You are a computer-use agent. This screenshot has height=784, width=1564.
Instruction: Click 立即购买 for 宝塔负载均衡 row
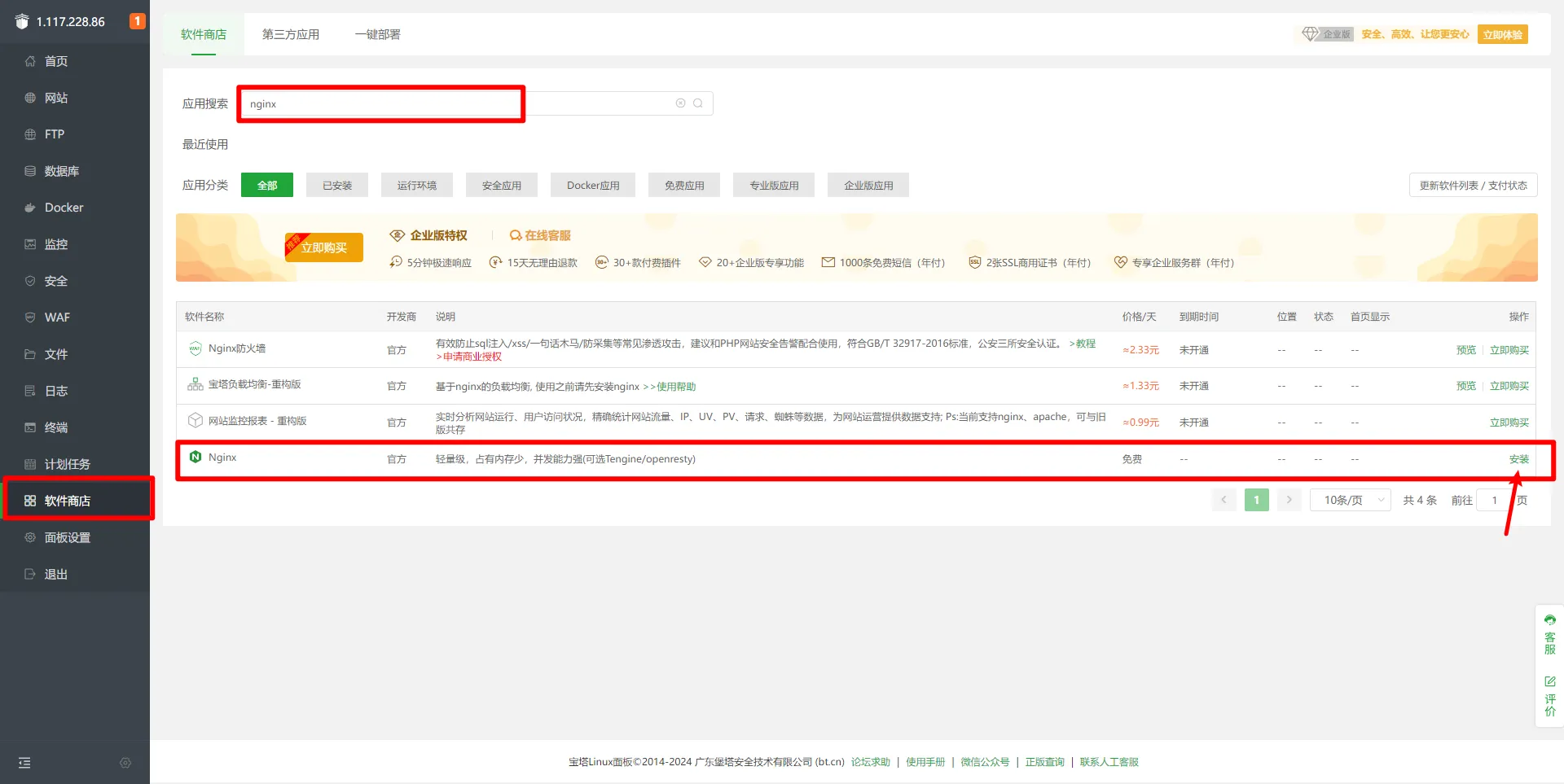click(x=1509, y=386)
